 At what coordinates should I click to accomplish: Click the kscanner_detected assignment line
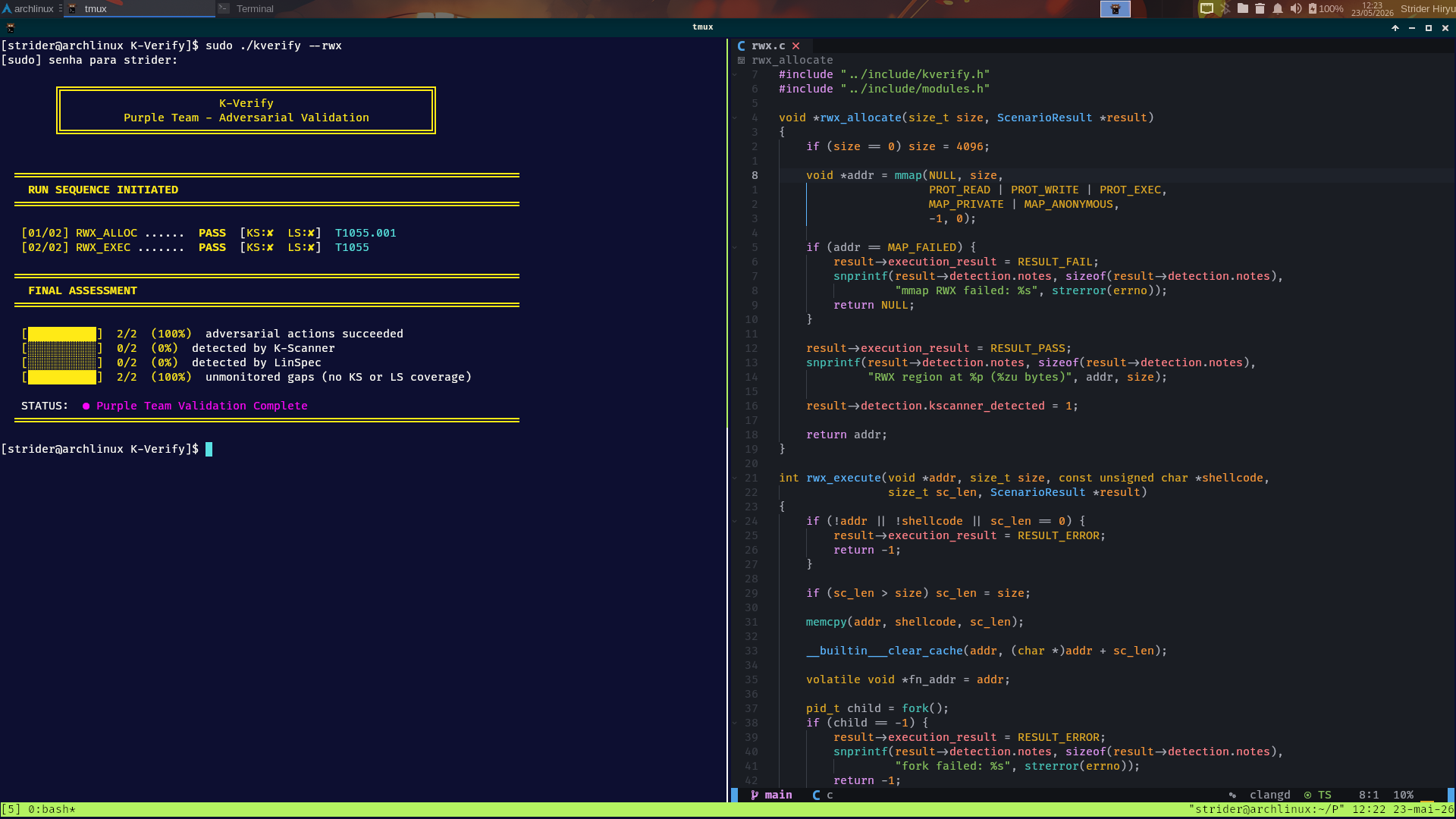942,406
